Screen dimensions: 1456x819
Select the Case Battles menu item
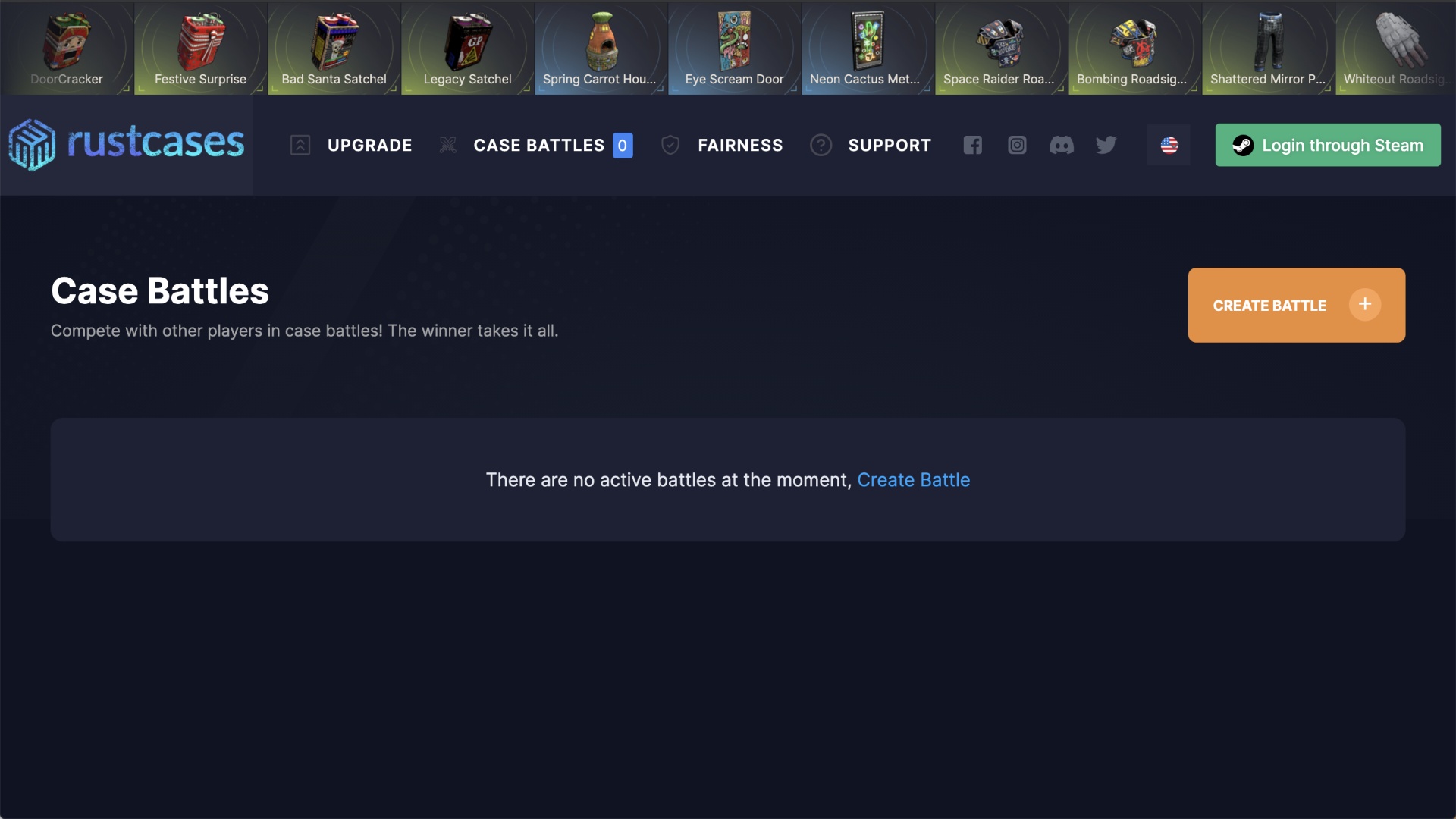pos(539,145)
